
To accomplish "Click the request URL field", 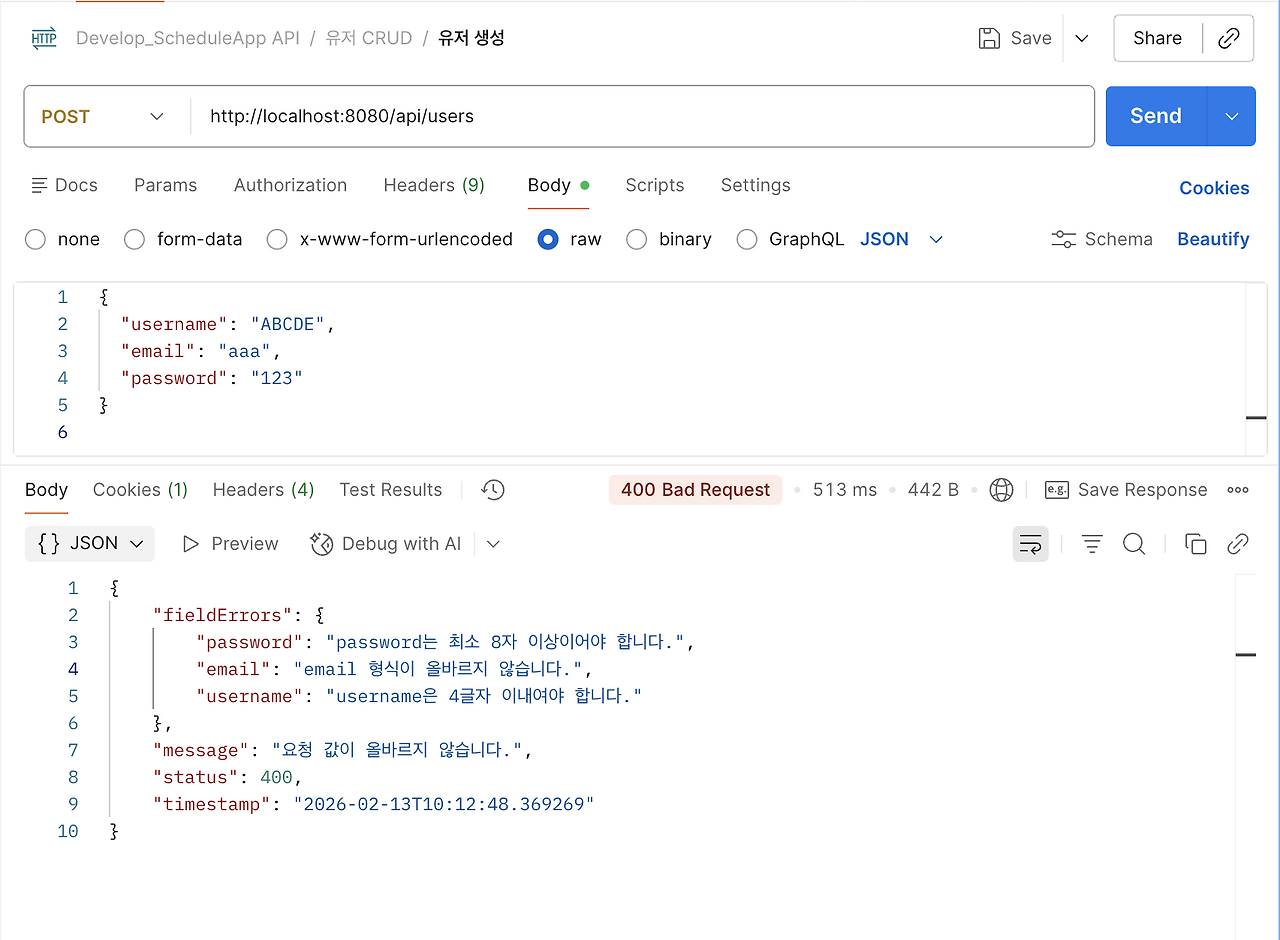I will (x=641, y=116).
